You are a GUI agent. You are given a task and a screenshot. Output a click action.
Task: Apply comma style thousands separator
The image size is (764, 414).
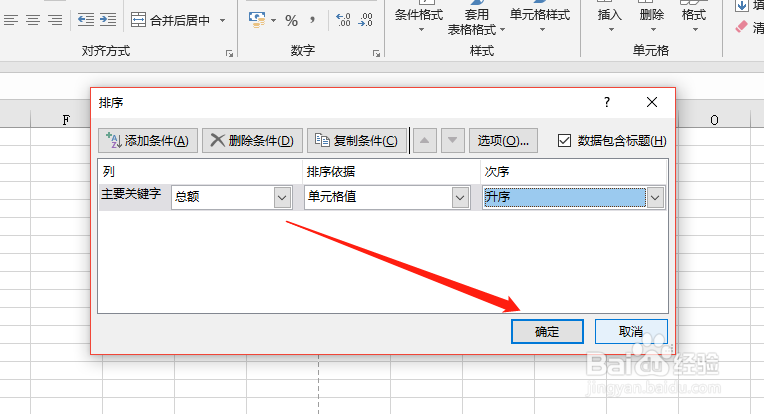312,20
